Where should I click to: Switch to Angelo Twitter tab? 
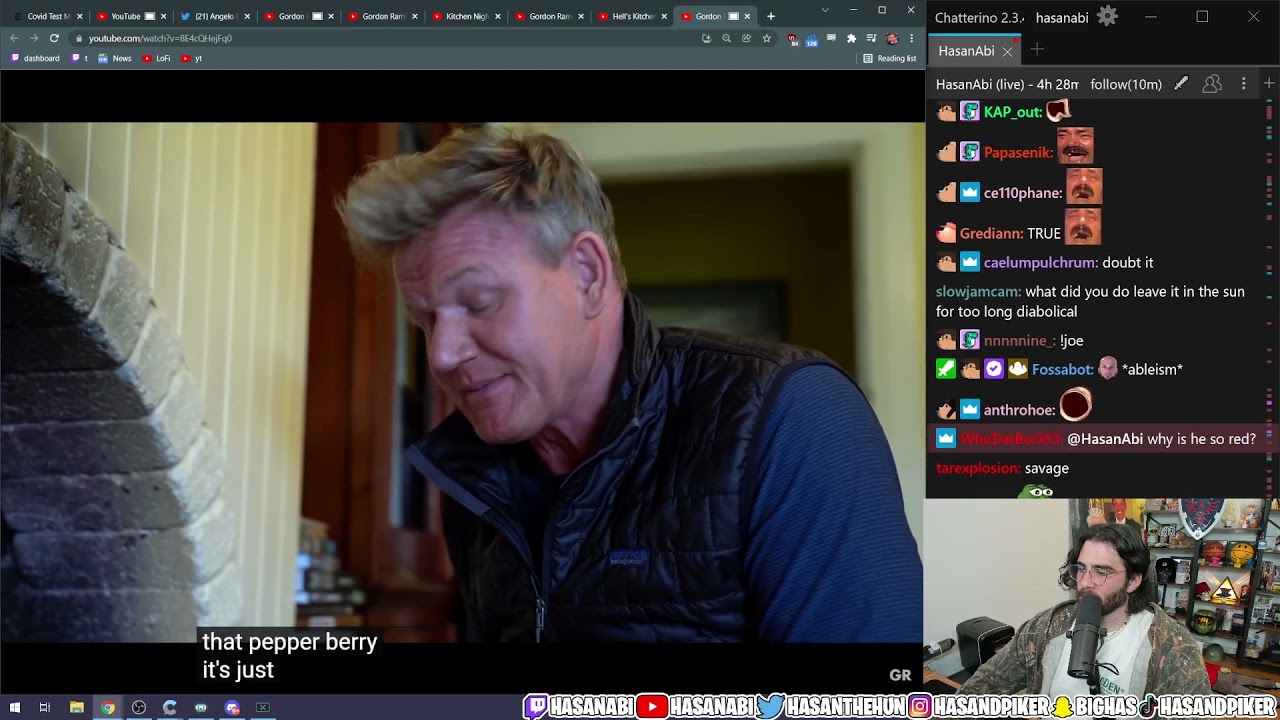(x=213, y=16)
